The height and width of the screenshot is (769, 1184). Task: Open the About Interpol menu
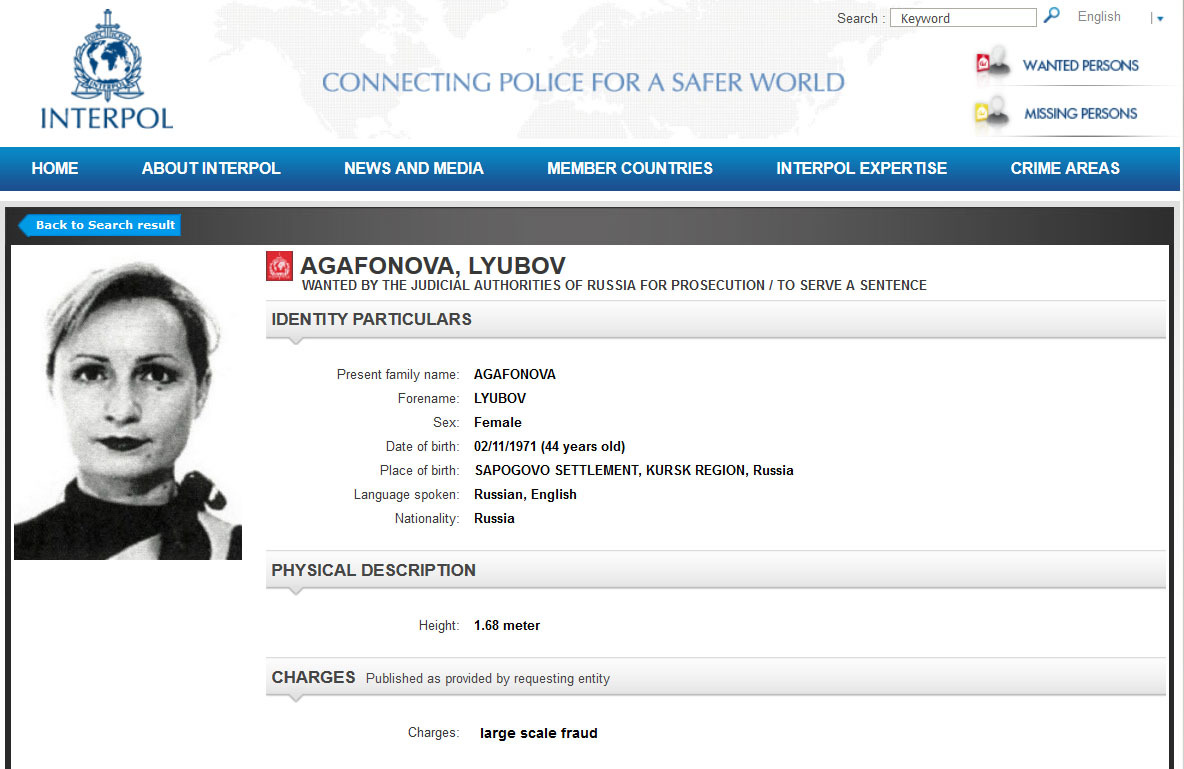[211, 168]
